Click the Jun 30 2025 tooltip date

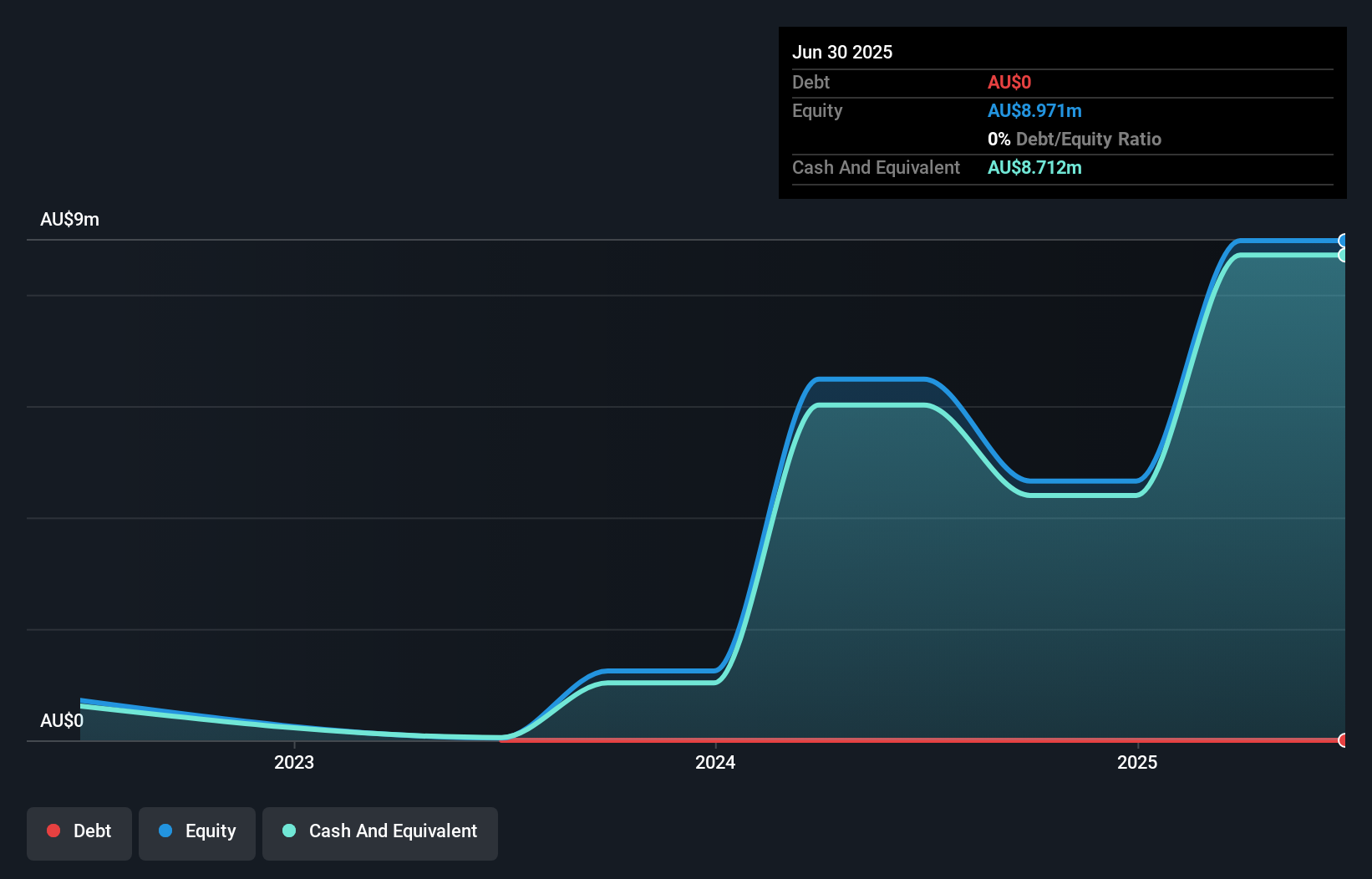pos(842,52)
